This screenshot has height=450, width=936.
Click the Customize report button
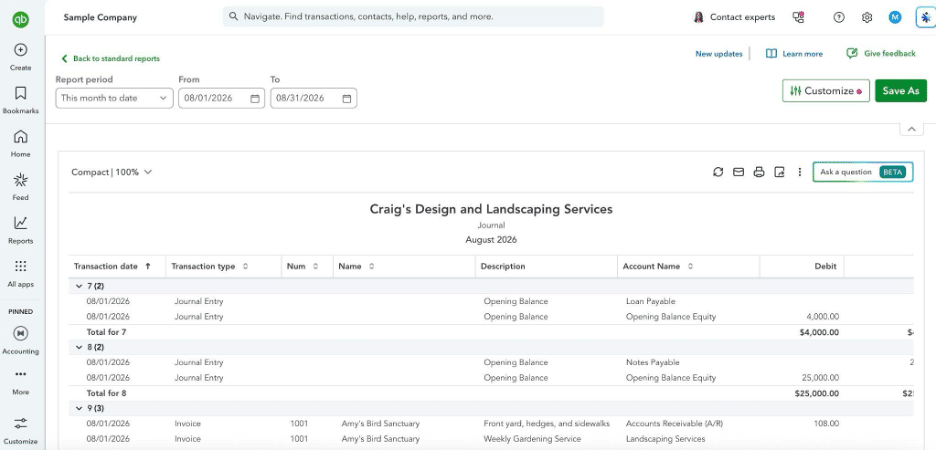pos(826,91)
